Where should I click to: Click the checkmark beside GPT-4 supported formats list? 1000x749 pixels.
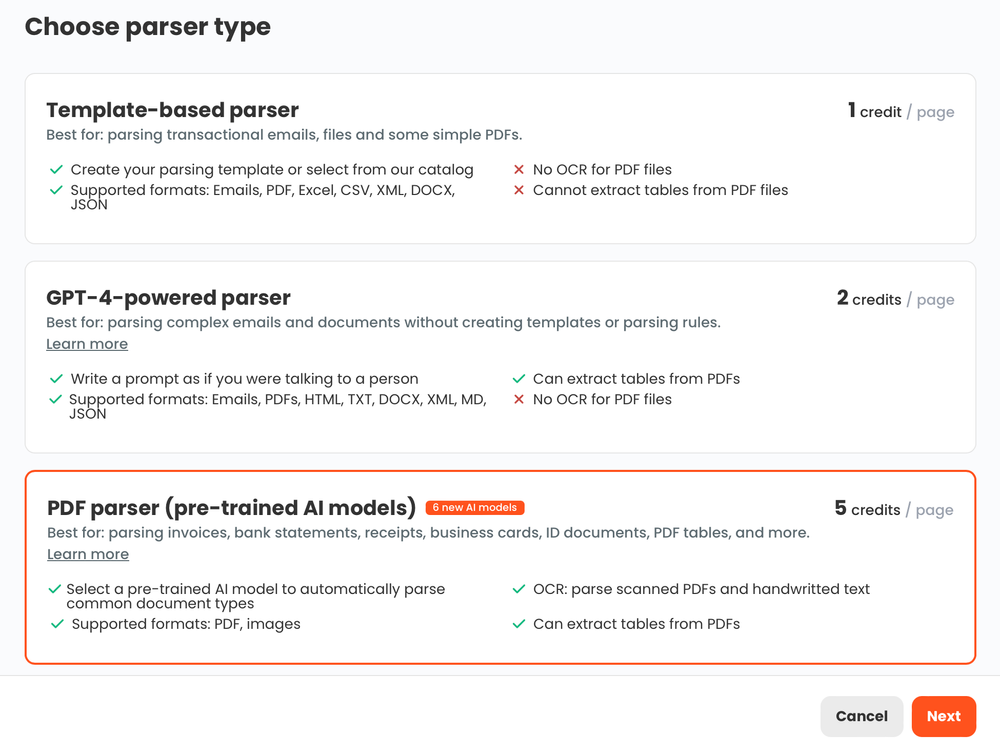(56, 399)
